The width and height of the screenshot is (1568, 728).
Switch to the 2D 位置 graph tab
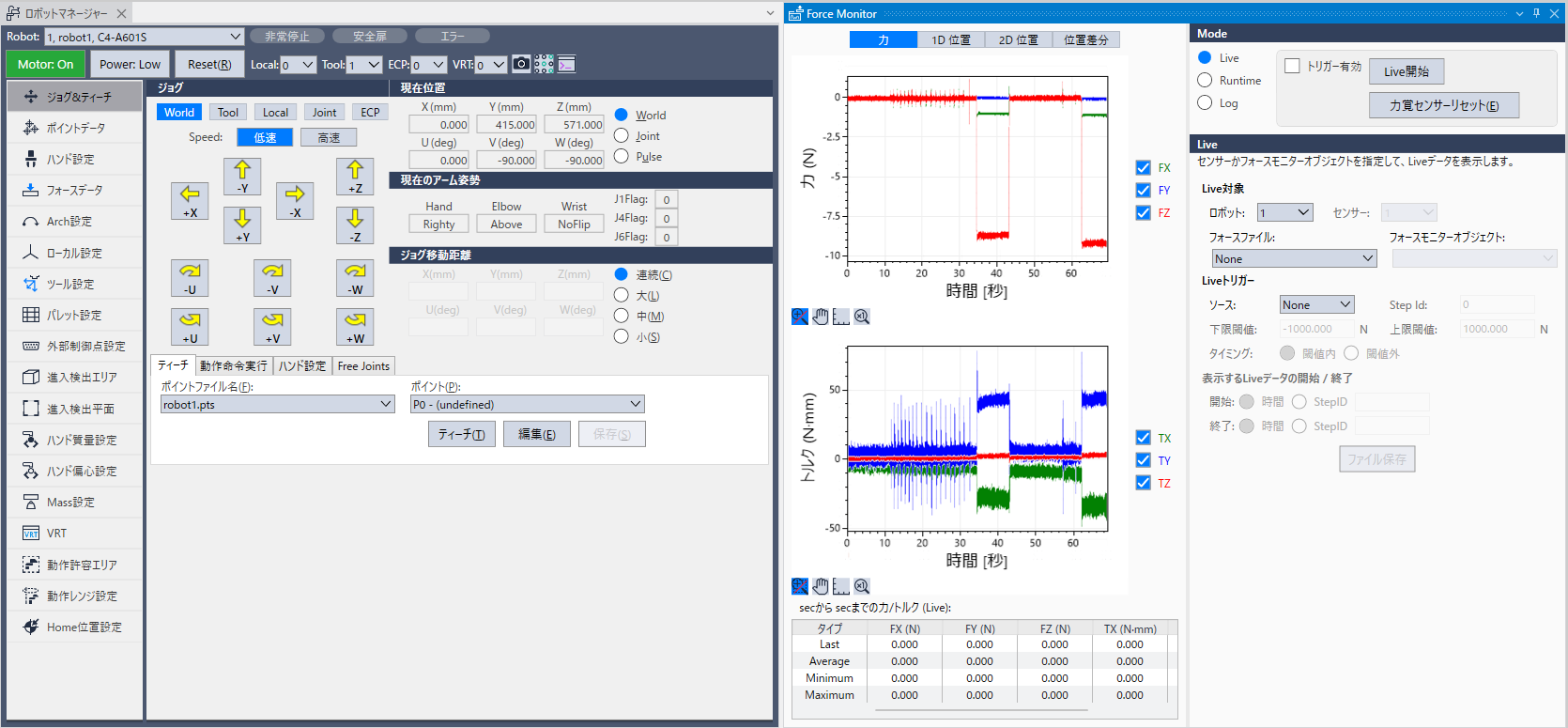coord(1018,40)
